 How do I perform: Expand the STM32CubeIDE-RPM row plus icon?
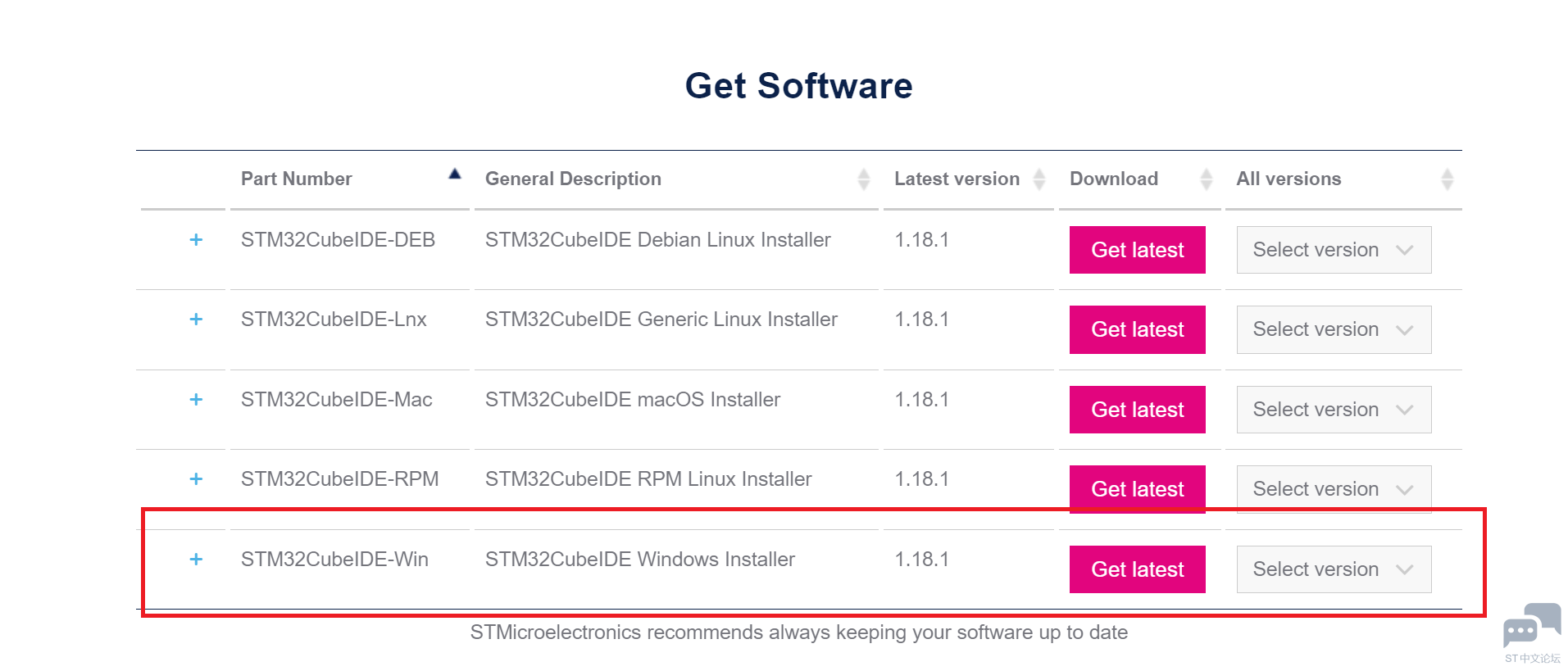[196, 479]
